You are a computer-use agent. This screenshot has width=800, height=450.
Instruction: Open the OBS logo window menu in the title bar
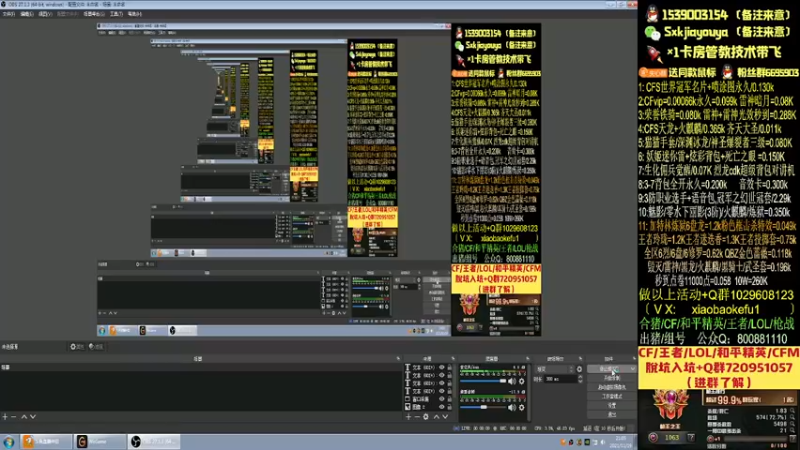click(4, 5)
